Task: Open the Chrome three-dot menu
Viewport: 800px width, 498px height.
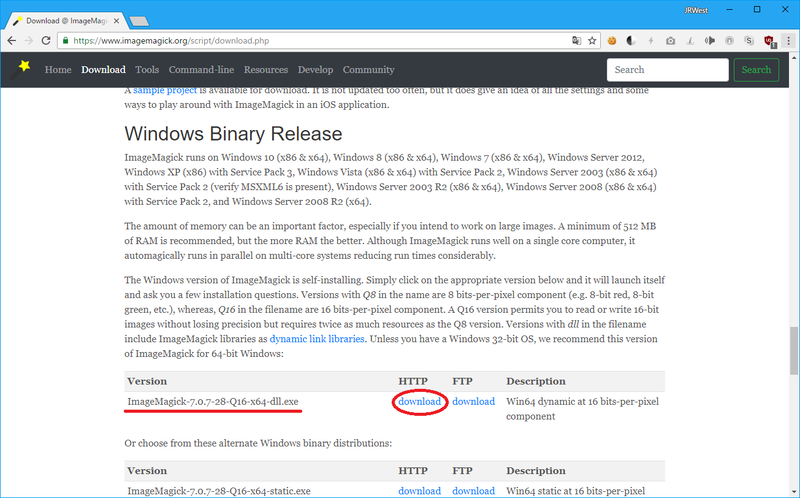Action: pyautogui.click(x=788, y=41)
